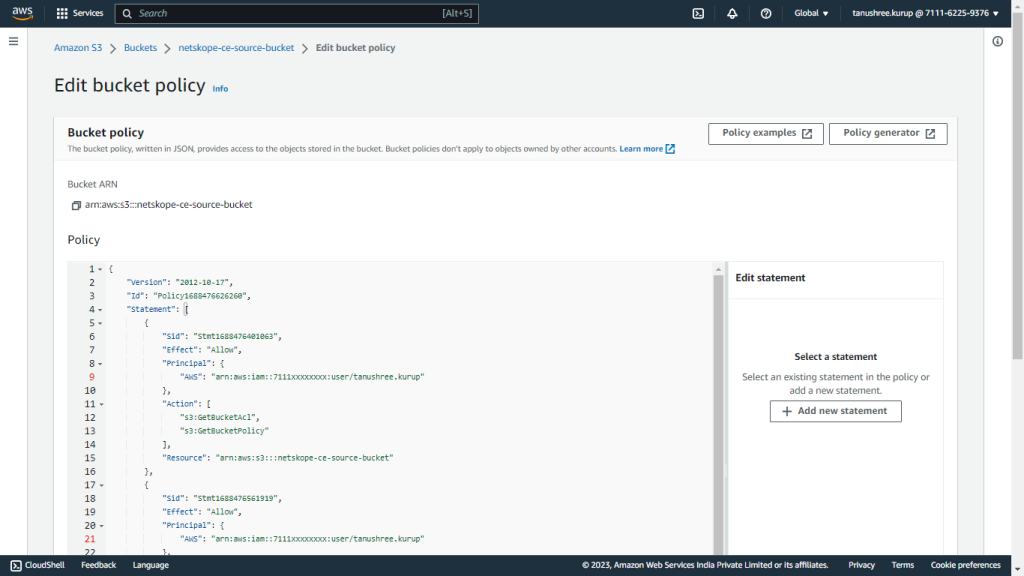Image resolution: width=1024 pixels, height=576 pixels.
Task: Open the info panel icon at right
Action: (997, 41)
